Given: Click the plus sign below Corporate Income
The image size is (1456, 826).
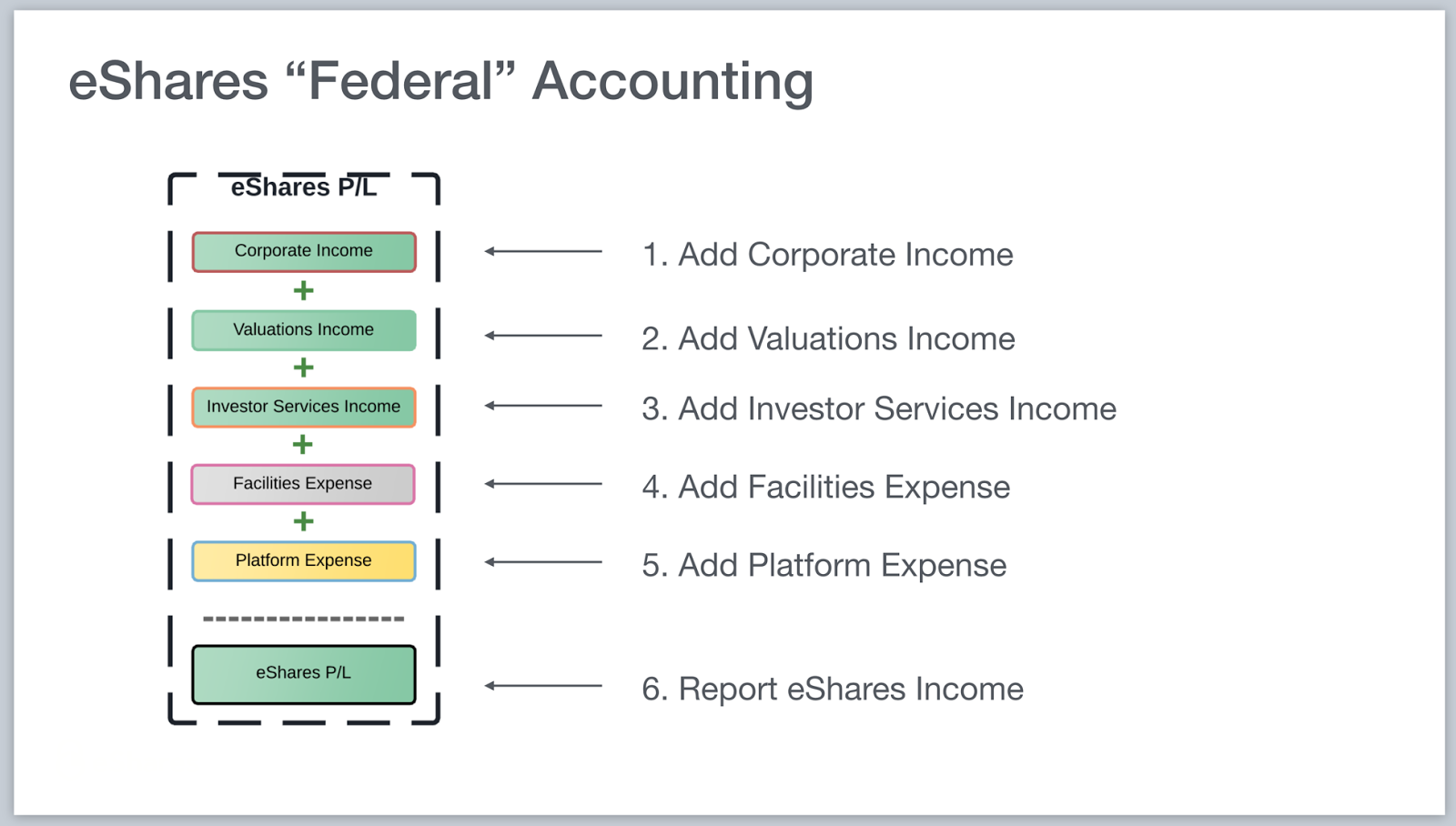Looking at the screenshot, I should [303, 291].
